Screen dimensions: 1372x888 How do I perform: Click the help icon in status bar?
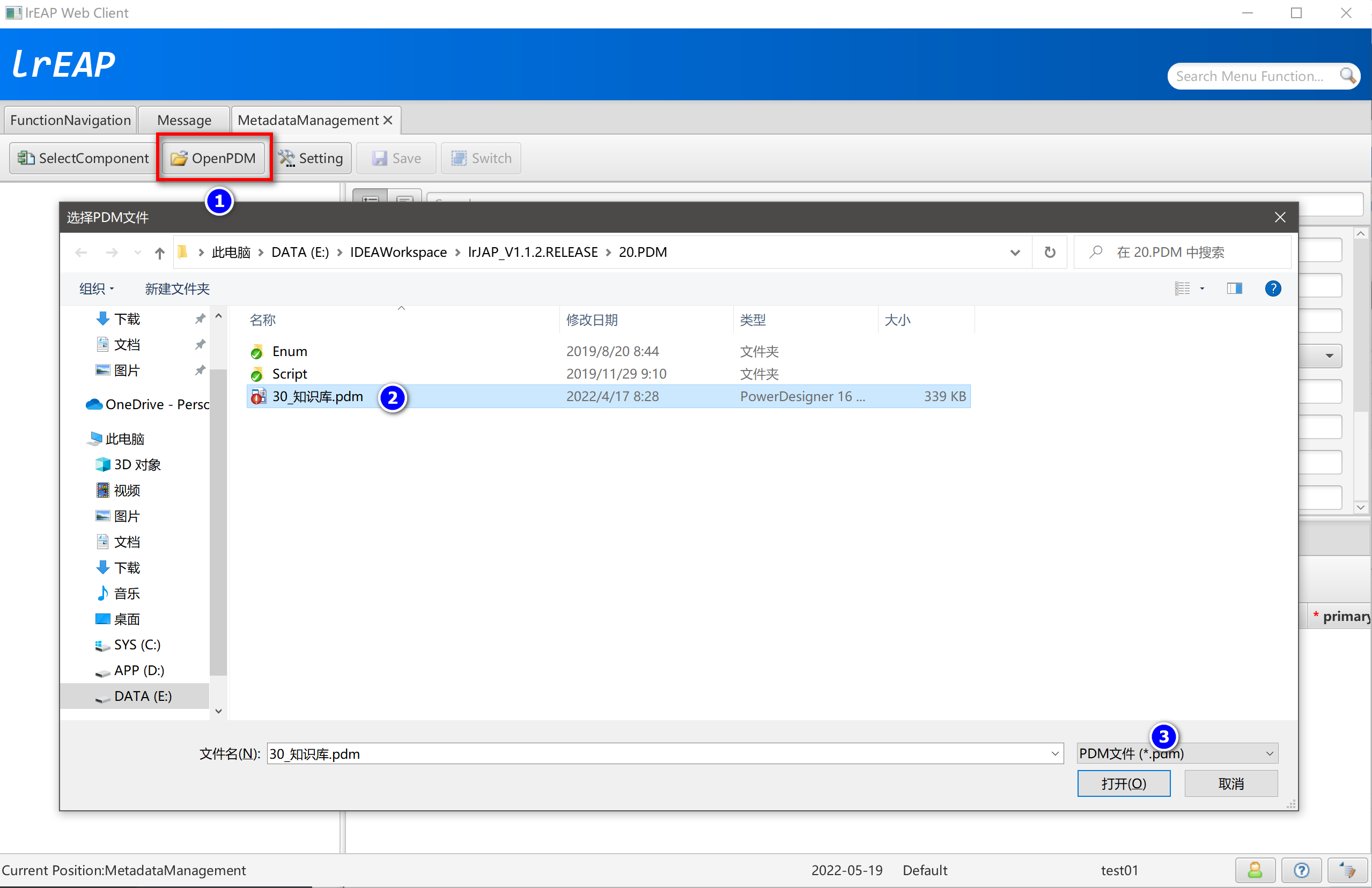[x=1301, y=871]
